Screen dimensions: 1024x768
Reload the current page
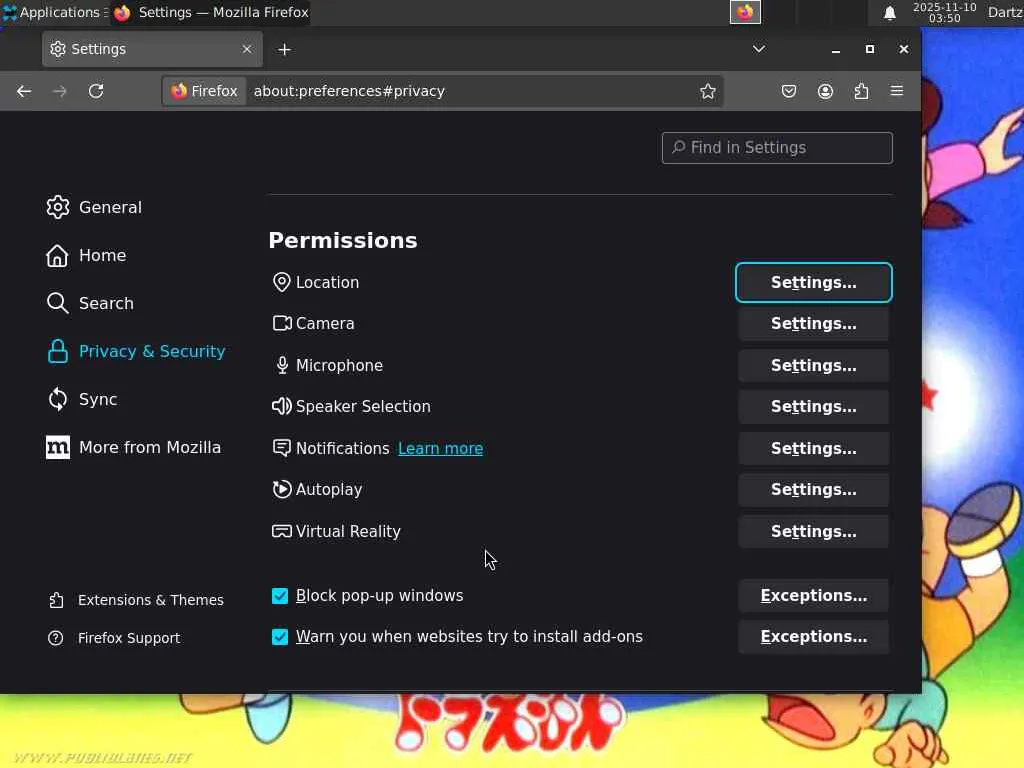point(96,91)
